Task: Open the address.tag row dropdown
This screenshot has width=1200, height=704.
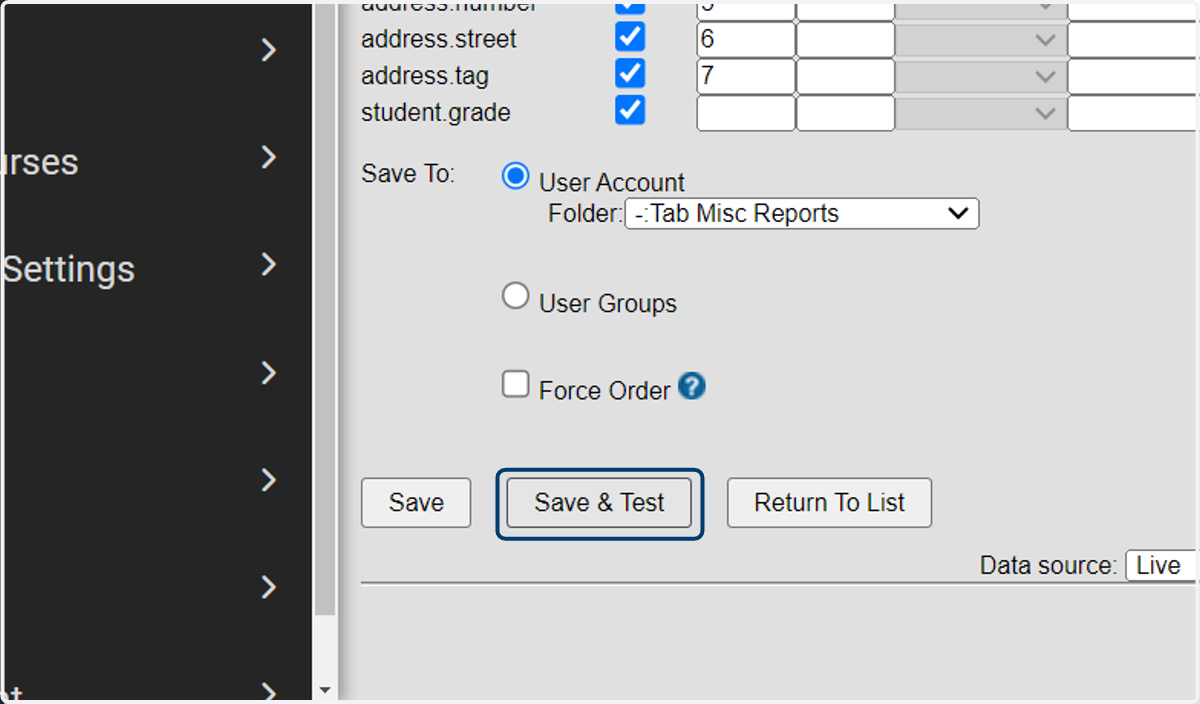Action: click(981, 77)
